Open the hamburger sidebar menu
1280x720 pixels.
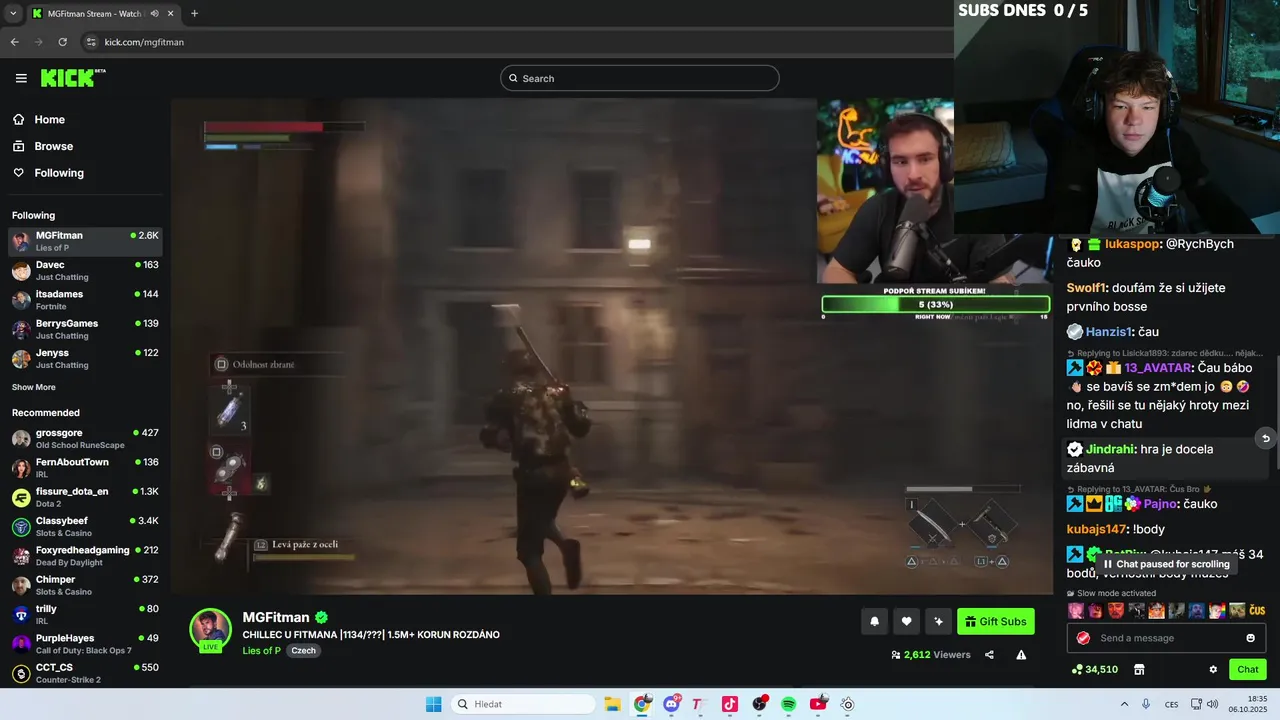pyautogui.click(x=21, y=78)
